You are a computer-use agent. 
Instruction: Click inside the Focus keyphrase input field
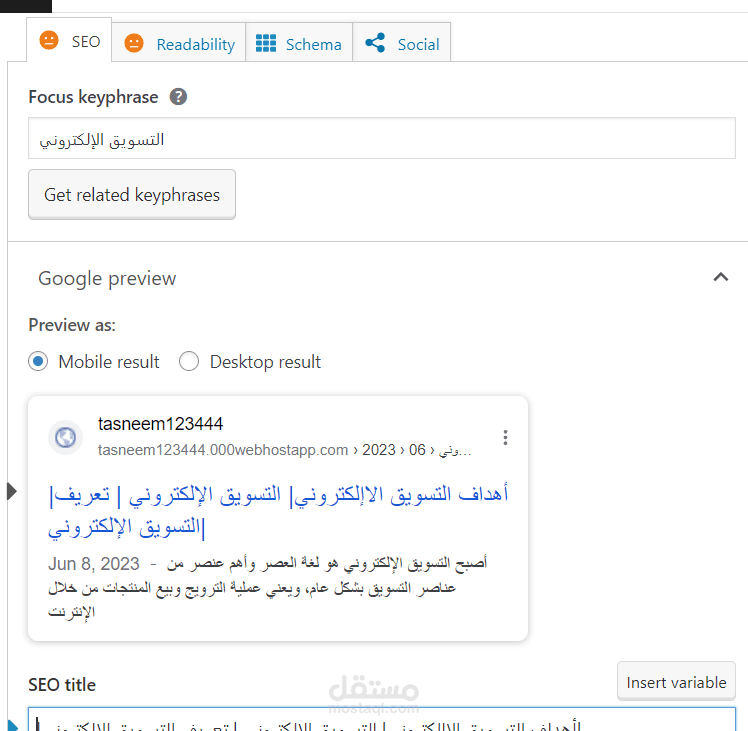click(380, 140)
